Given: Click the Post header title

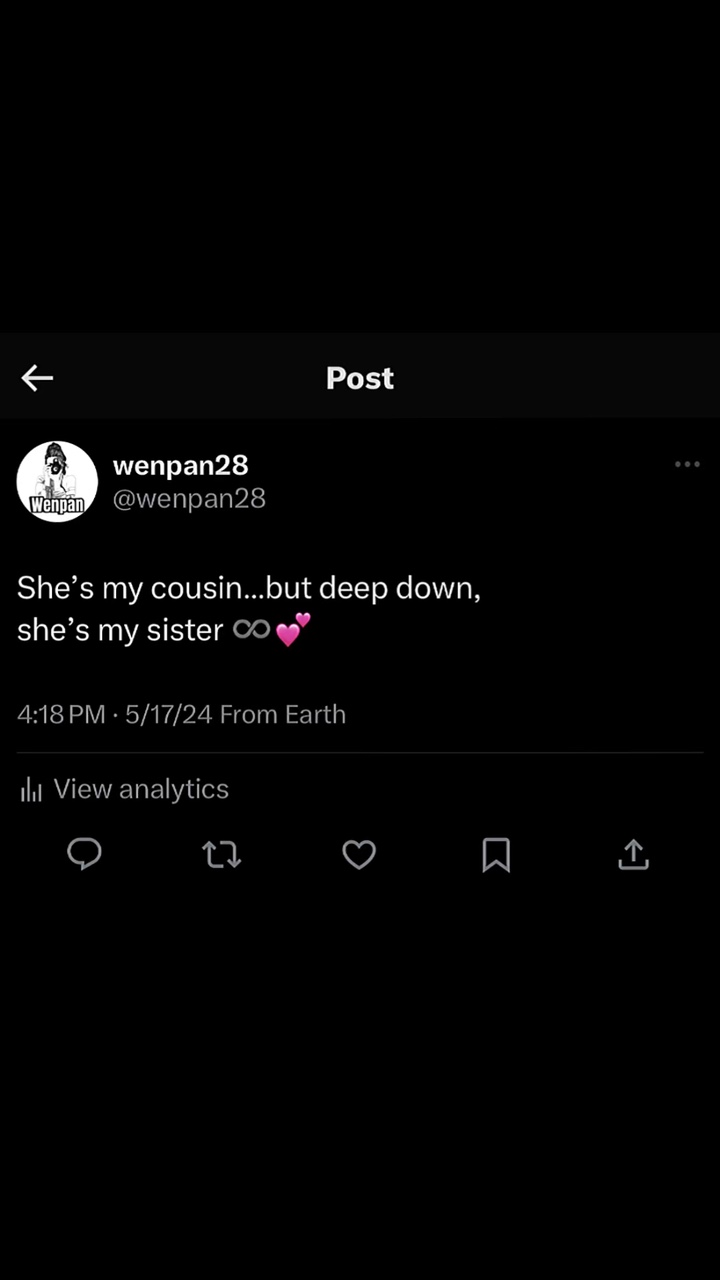Looking at the screenshot, I should point(360,378).
